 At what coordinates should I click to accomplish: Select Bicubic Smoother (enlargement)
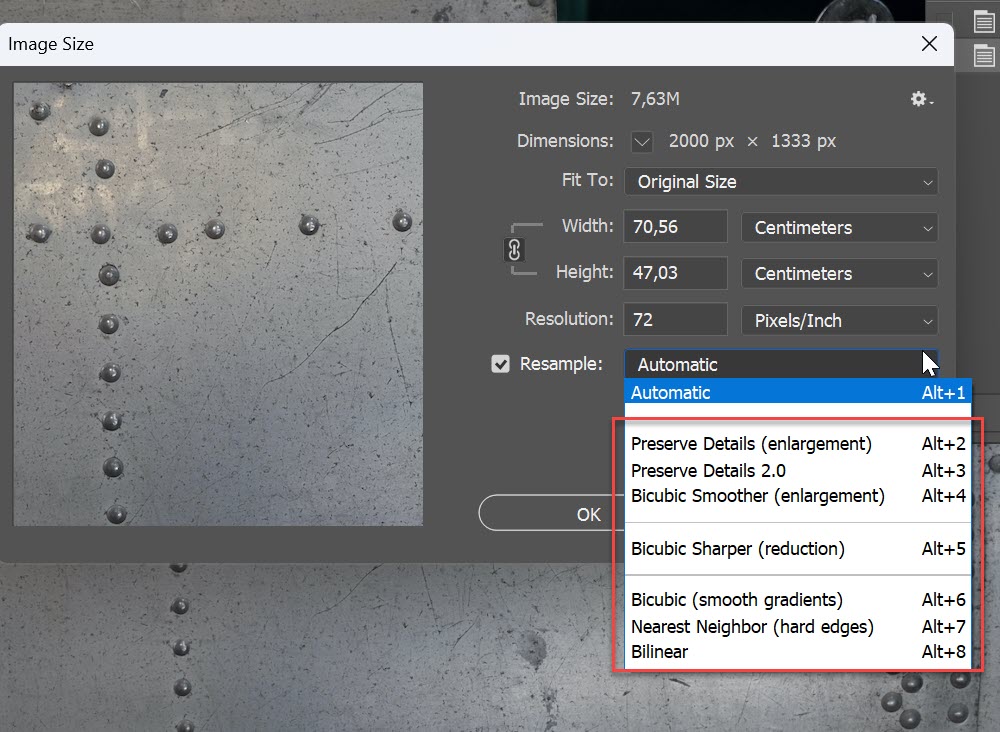coord(756,496)
